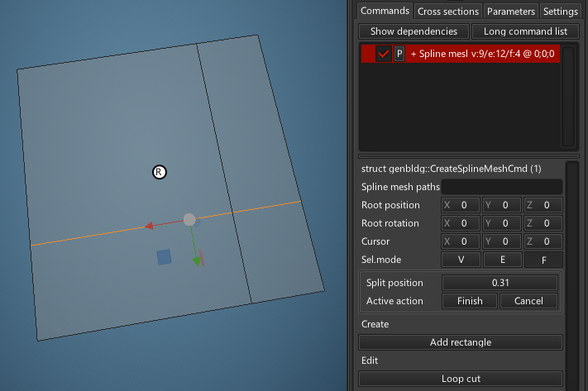The height and width of the screenshot is (391, 588).
Task: Open the Settings tab
Action: [x=560, y=12]
